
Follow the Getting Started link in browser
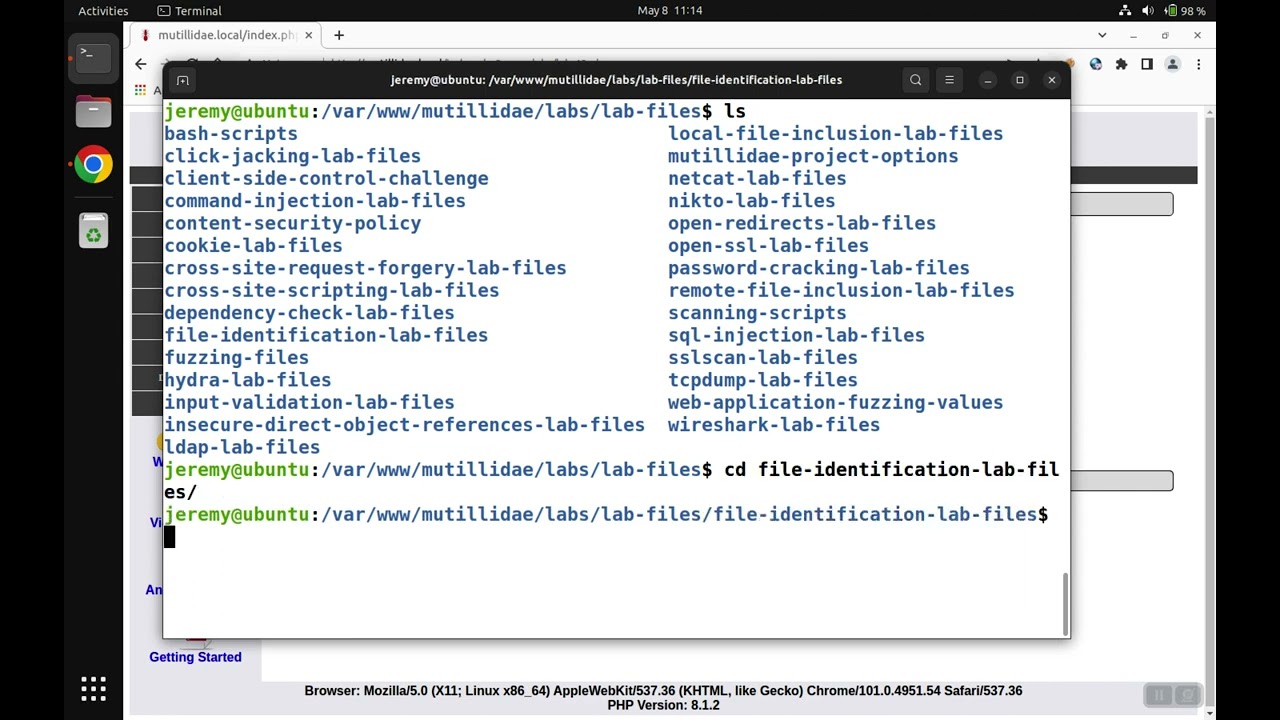pos(195,657)
